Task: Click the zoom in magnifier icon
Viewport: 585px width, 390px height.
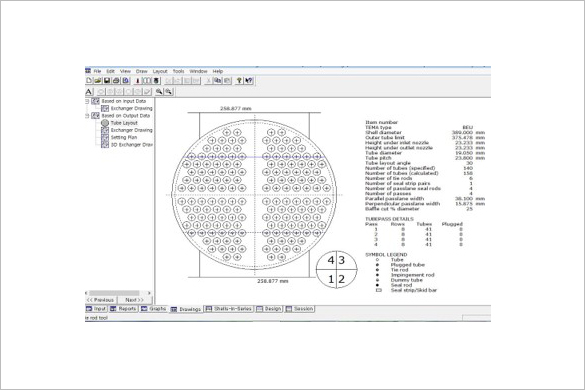Action: [x=159, y=92]
